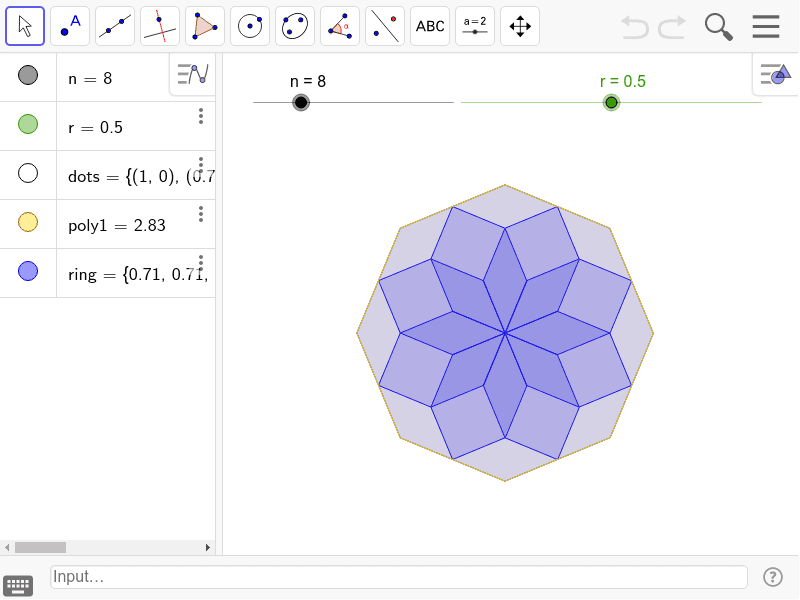Open Algebra view style bar
Viewport: 800px width, 600px height.
click(x=192, y=74)
